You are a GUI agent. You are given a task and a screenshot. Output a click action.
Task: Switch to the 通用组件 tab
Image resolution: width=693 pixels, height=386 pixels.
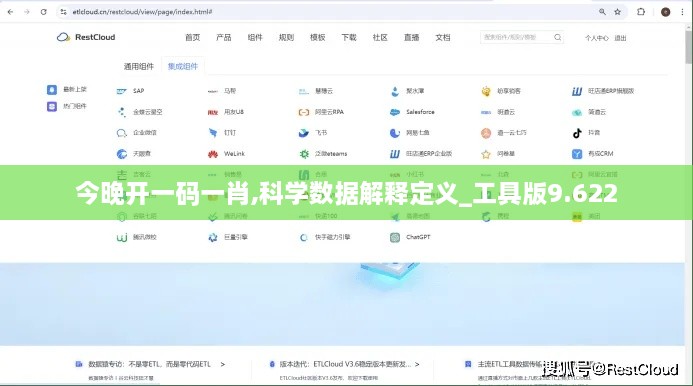point(139,66)
